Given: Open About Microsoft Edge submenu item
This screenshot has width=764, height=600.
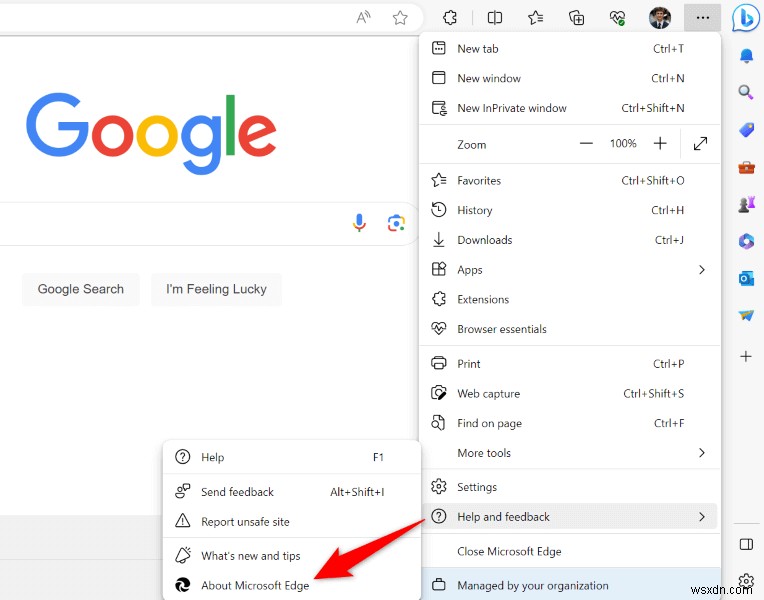Looking at the screenshot, I should pyautogui.click(x=291, y=585).
